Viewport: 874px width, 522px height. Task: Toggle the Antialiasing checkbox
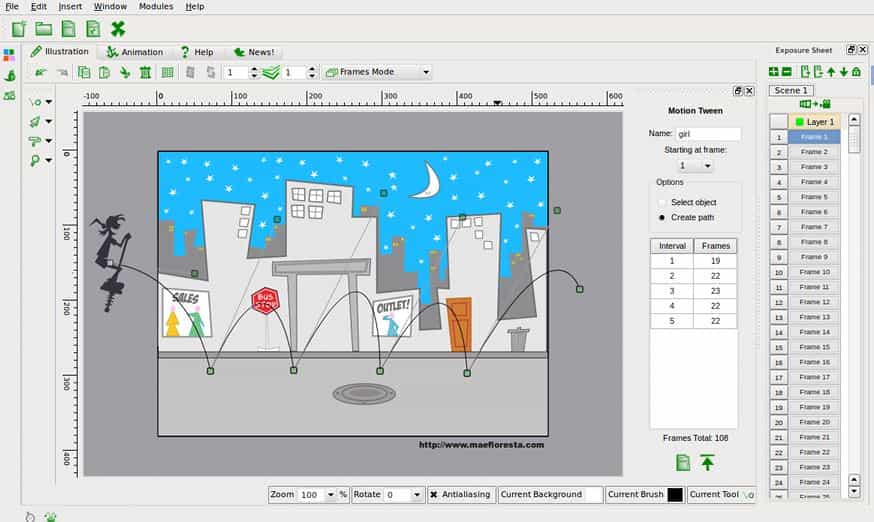[x=434, y=495]
